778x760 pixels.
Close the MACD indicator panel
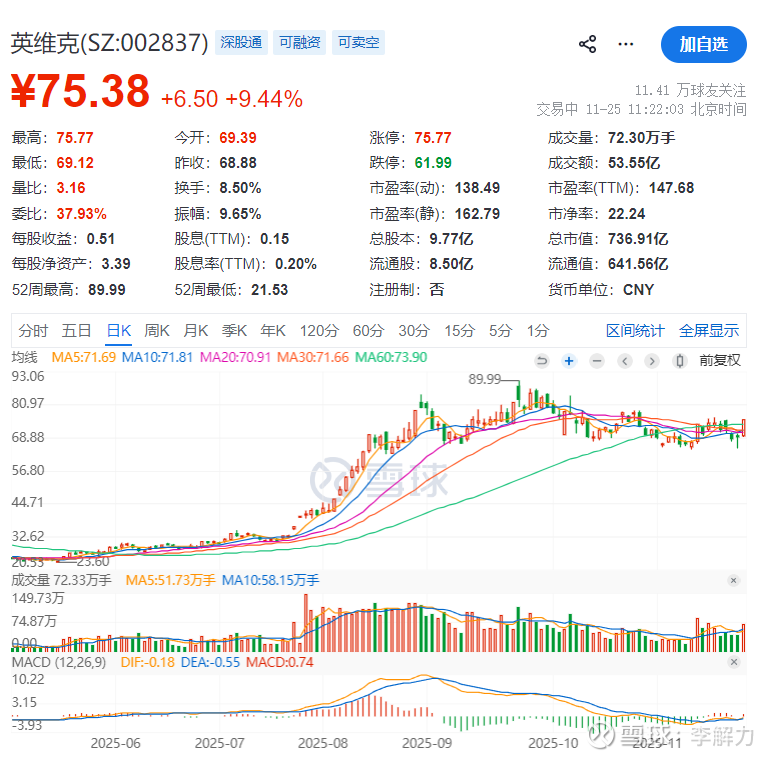pos(734,662)
